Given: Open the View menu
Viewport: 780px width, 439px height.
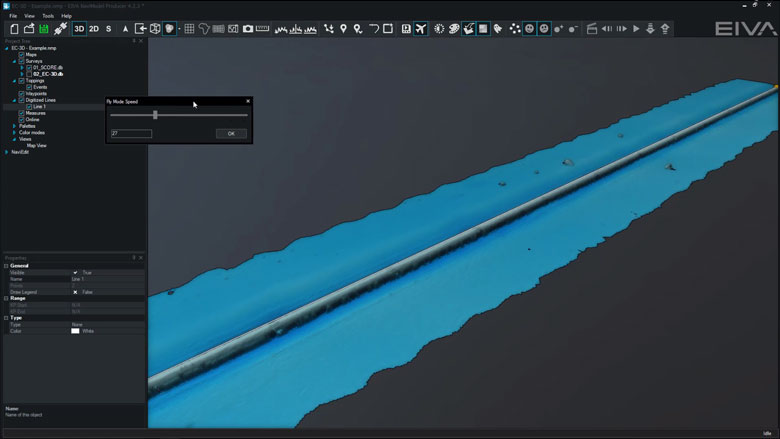Looking at the screenshot, I should point(29,16).
